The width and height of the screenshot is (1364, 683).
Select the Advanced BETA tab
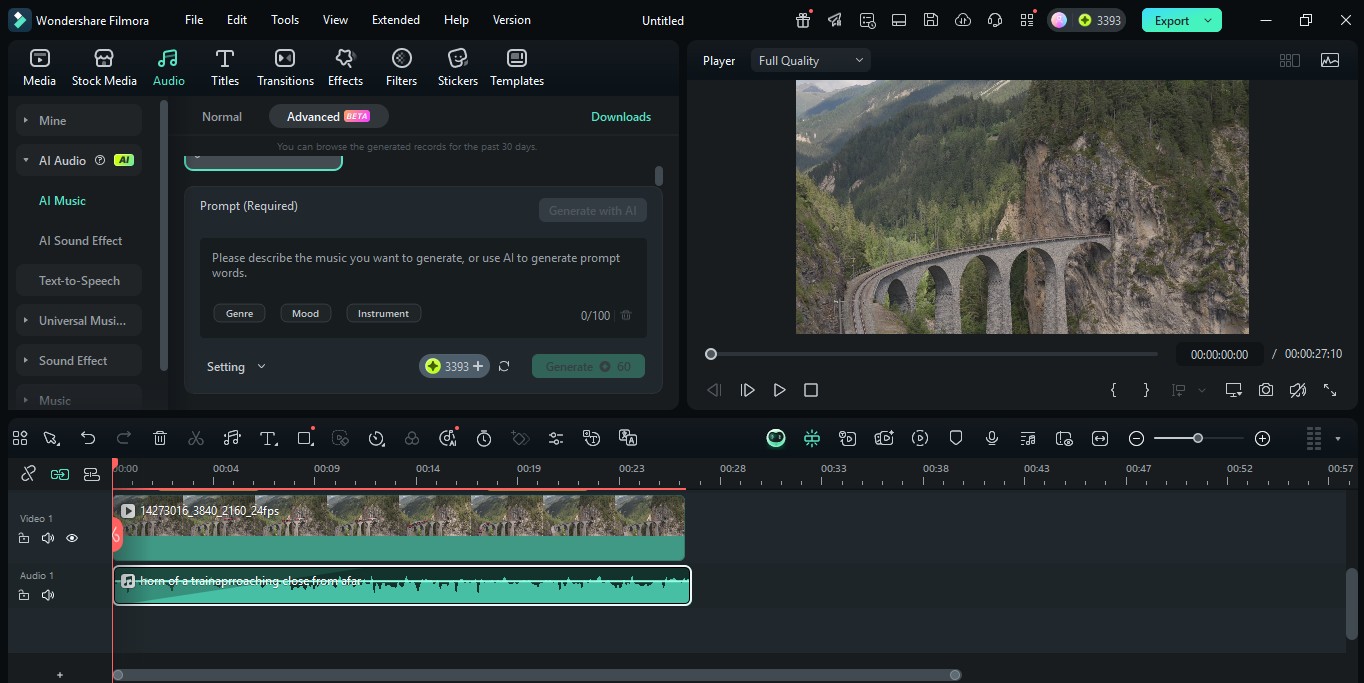point(328,117)
